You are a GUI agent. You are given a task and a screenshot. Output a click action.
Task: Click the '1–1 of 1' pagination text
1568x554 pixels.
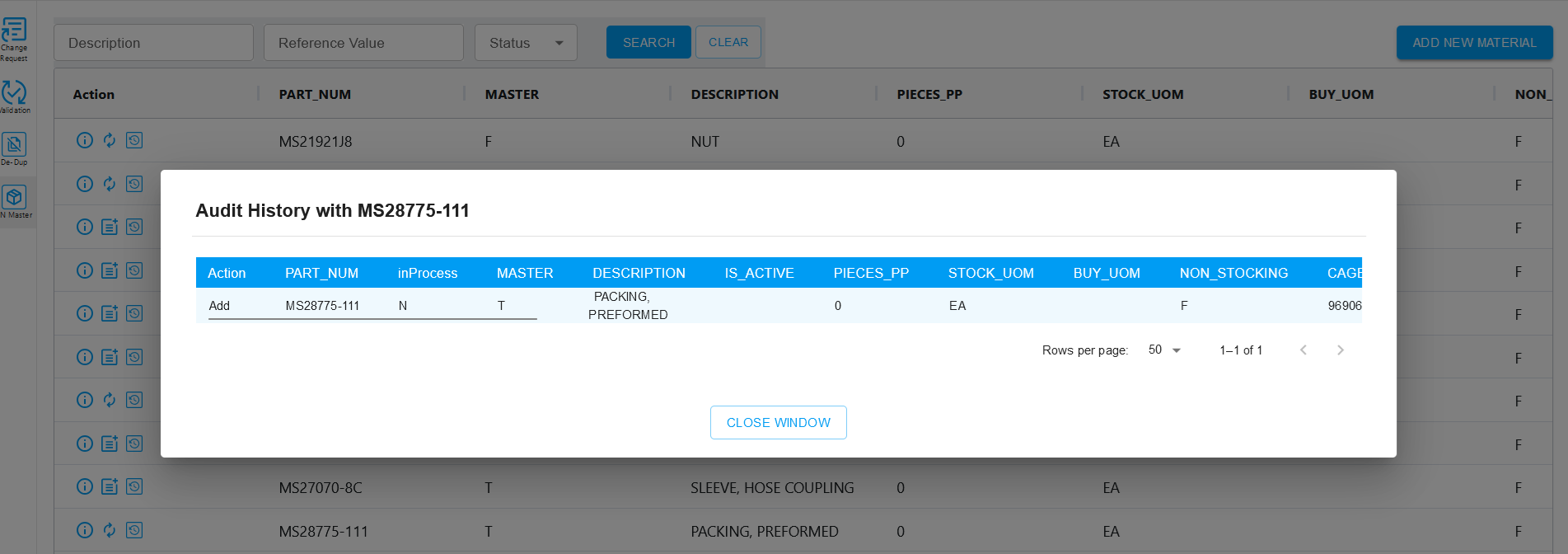click(1241, 350)
